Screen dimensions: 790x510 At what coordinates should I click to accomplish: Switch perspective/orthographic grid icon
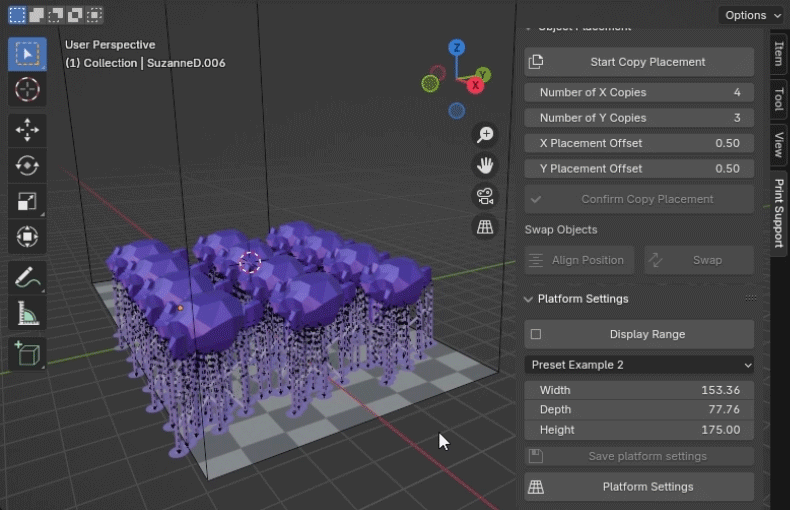pyautogui.click(x=485, y=227)
